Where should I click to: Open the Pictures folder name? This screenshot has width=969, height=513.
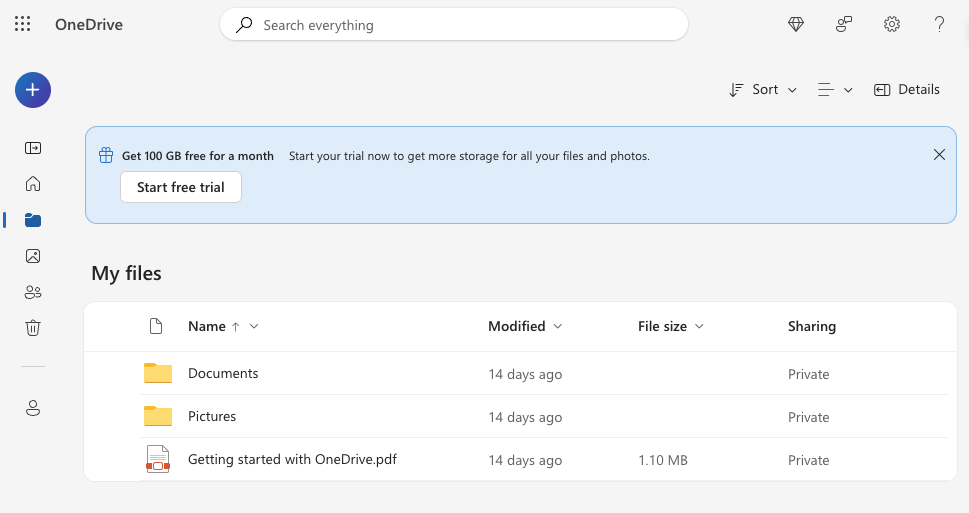coord(212,416)
